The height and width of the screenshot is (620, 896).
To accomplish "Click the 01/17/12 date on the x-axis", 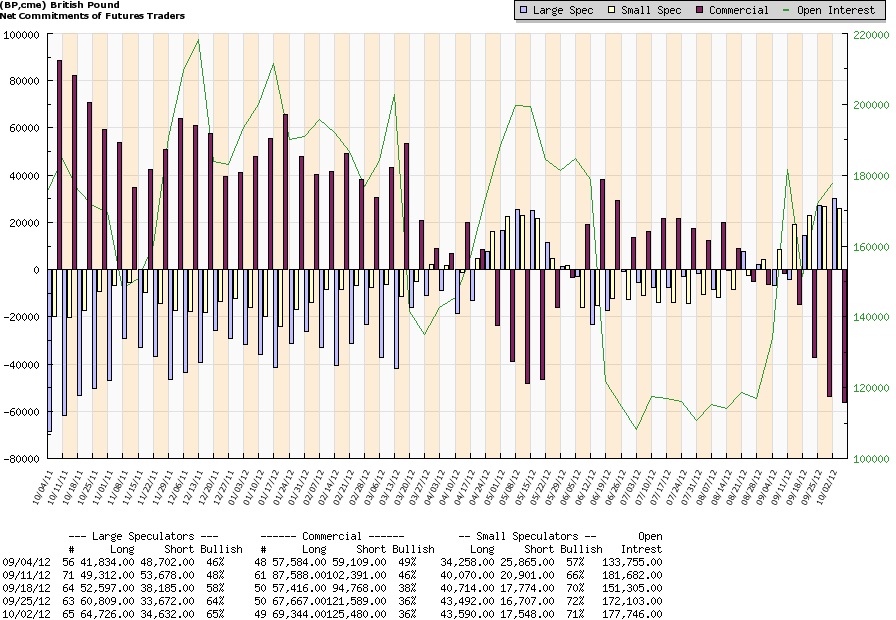I will click(270, 486).
